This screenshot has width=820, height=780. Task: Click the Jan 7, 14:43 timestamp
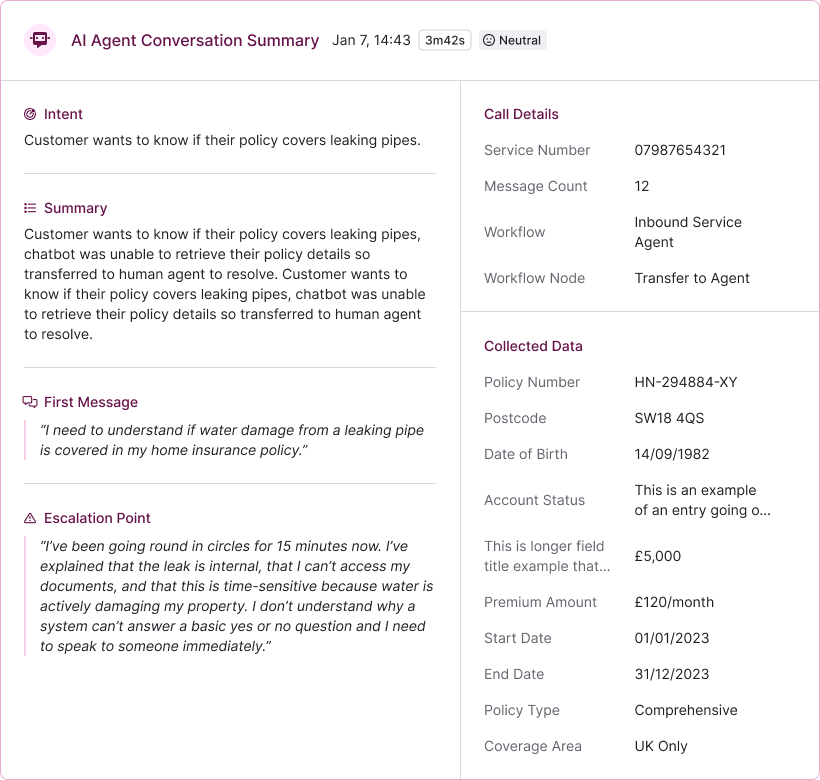click(371, 41)
